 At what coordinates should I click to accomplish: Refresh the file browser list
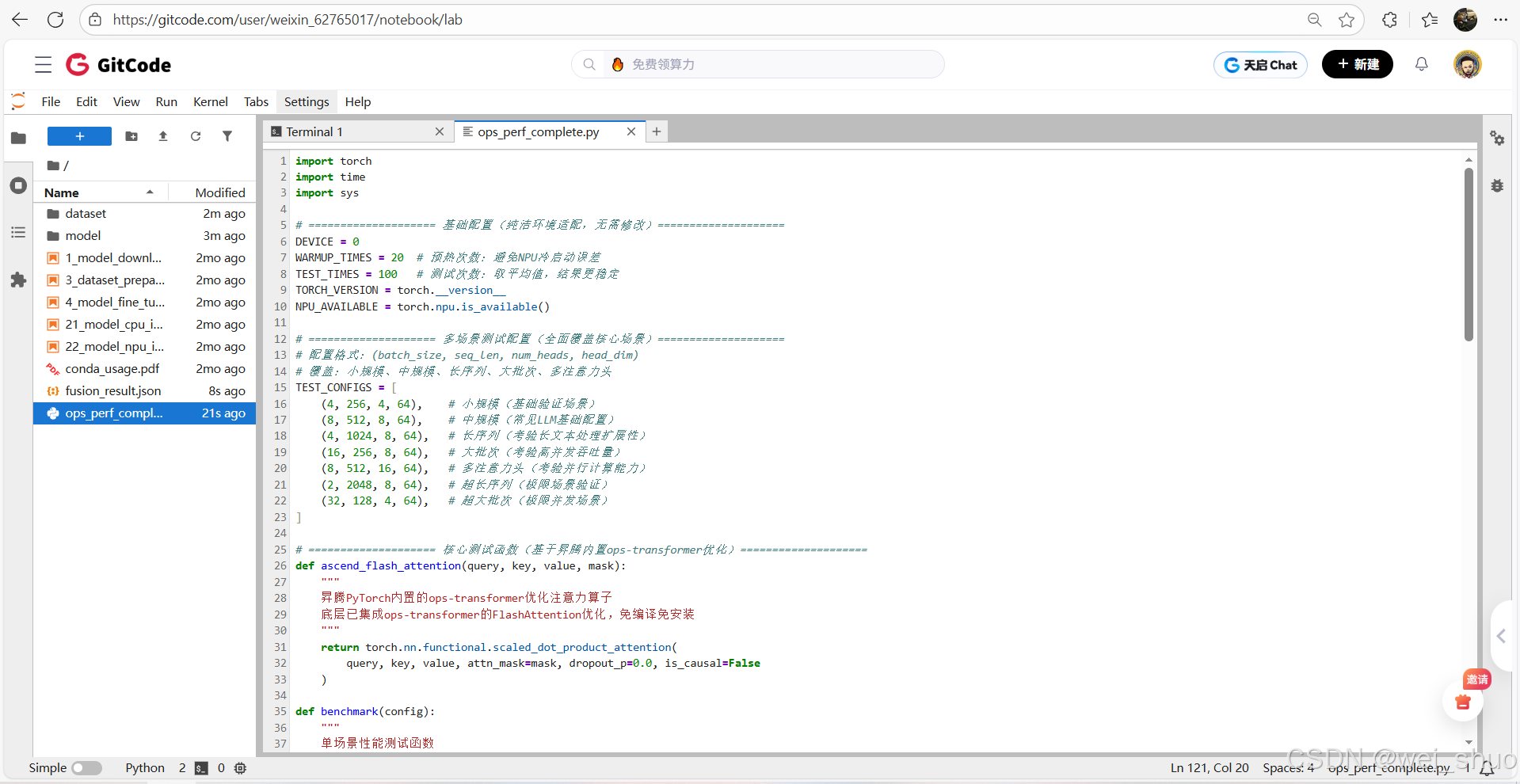click(x=196, y=136)
